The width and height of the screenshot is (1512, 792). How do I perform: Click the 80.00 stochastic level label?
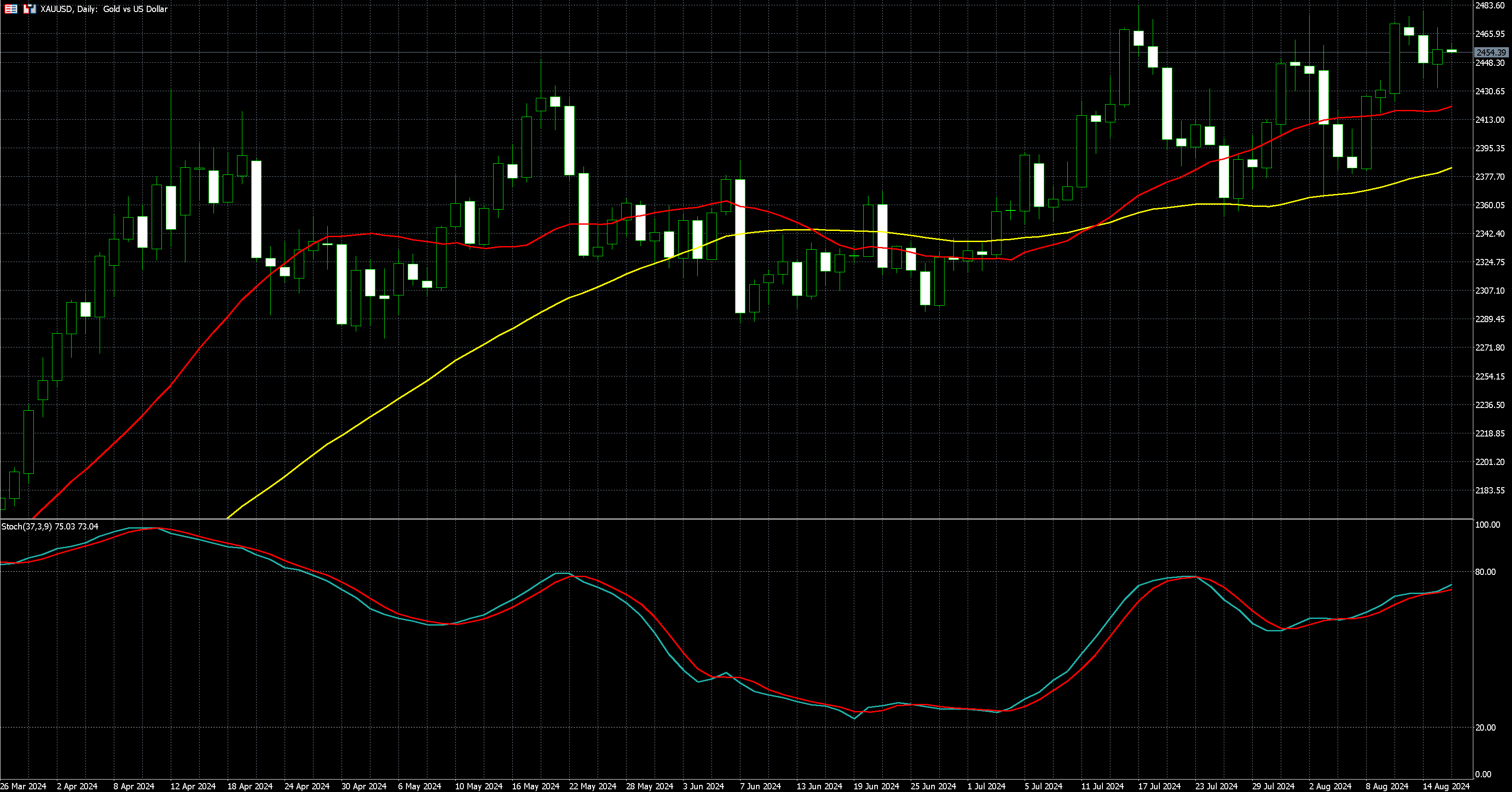pos(1485,572)
